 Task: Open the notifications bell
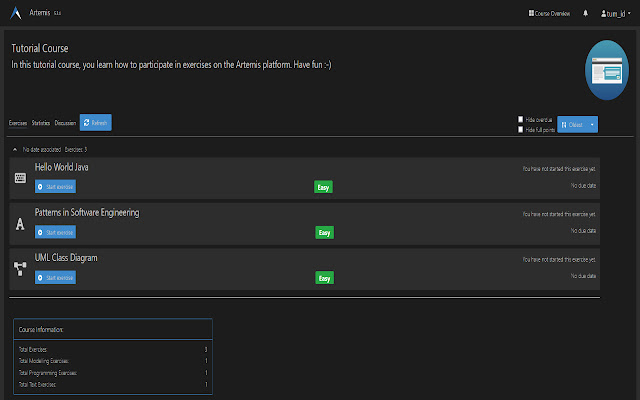pyautogui.click(x=585, y=13)
